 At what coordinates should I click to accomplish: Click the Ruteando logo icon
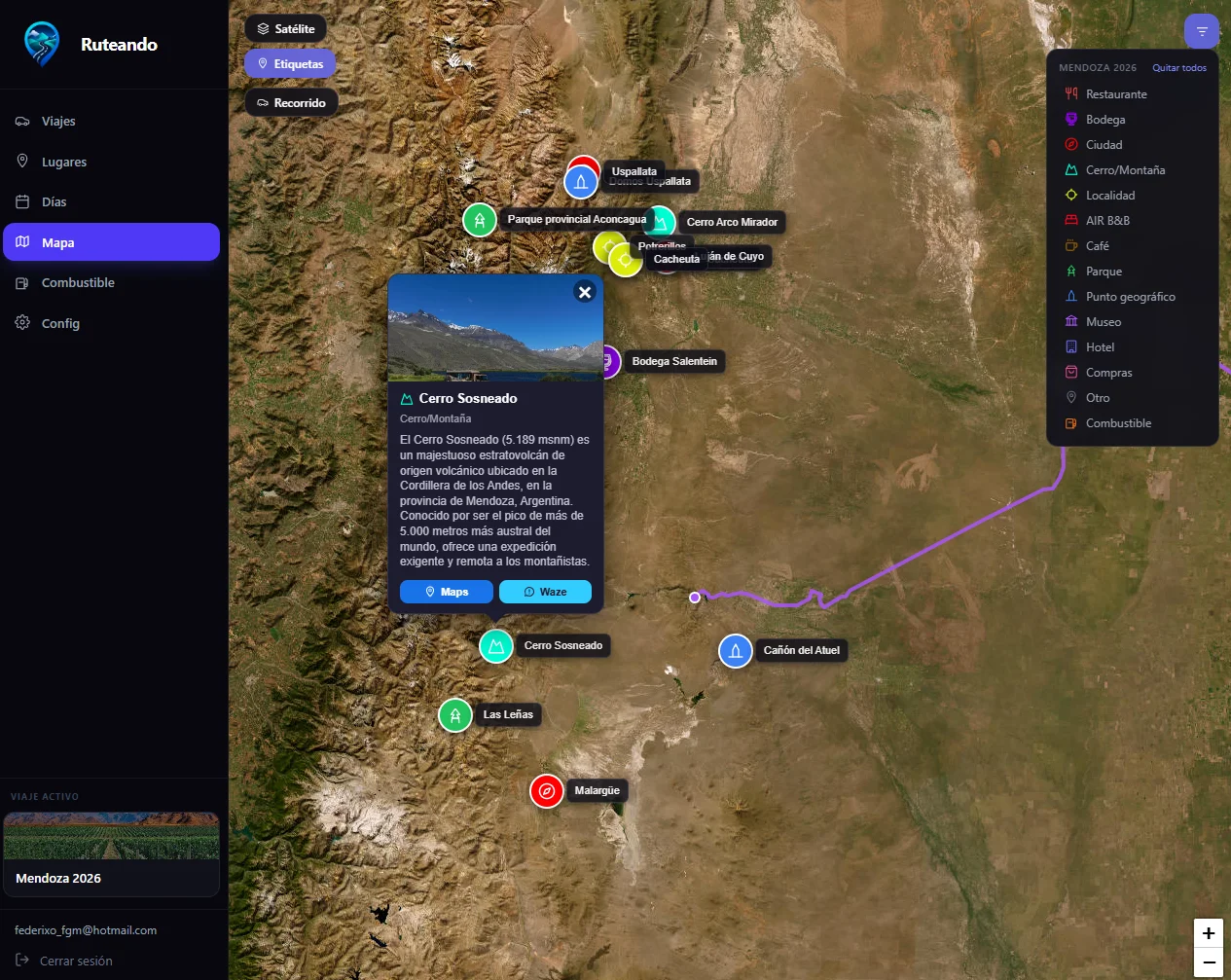[x=42, y=44]
